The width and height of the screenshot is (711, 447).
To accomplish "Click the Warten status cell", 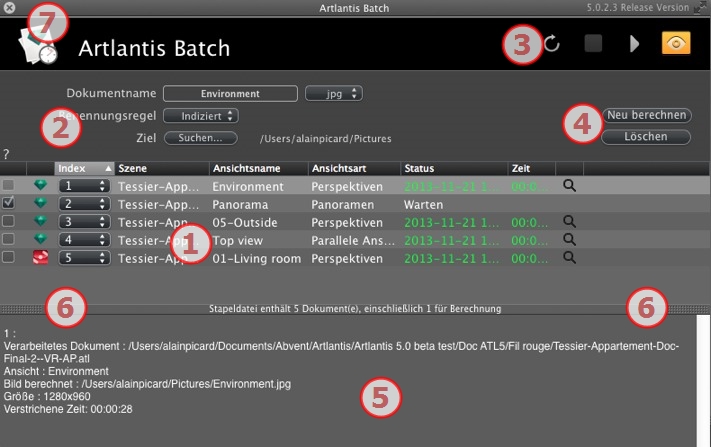I will click(424, 204).
